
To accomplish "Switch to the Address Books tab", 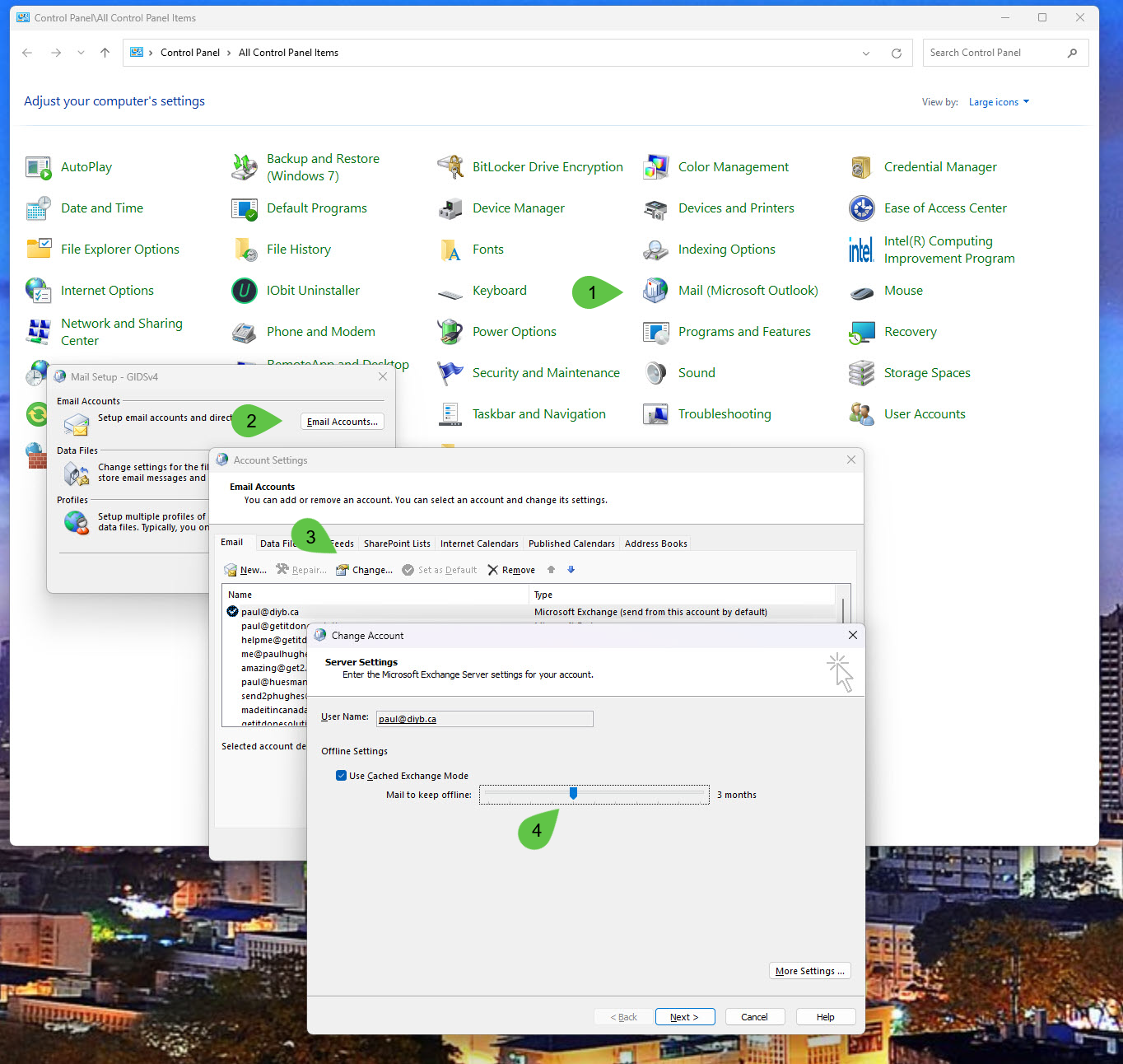I will point(655,544).
